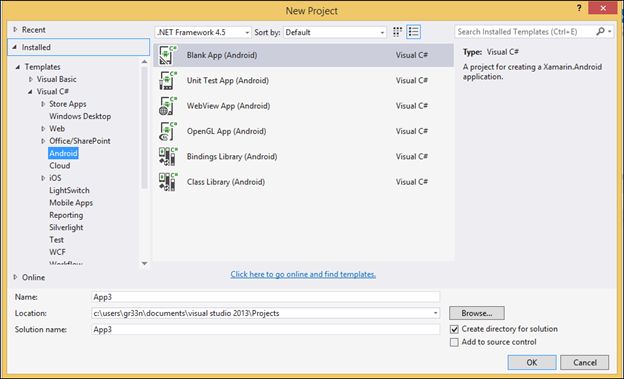Switch to small icons view

[397, 32]
